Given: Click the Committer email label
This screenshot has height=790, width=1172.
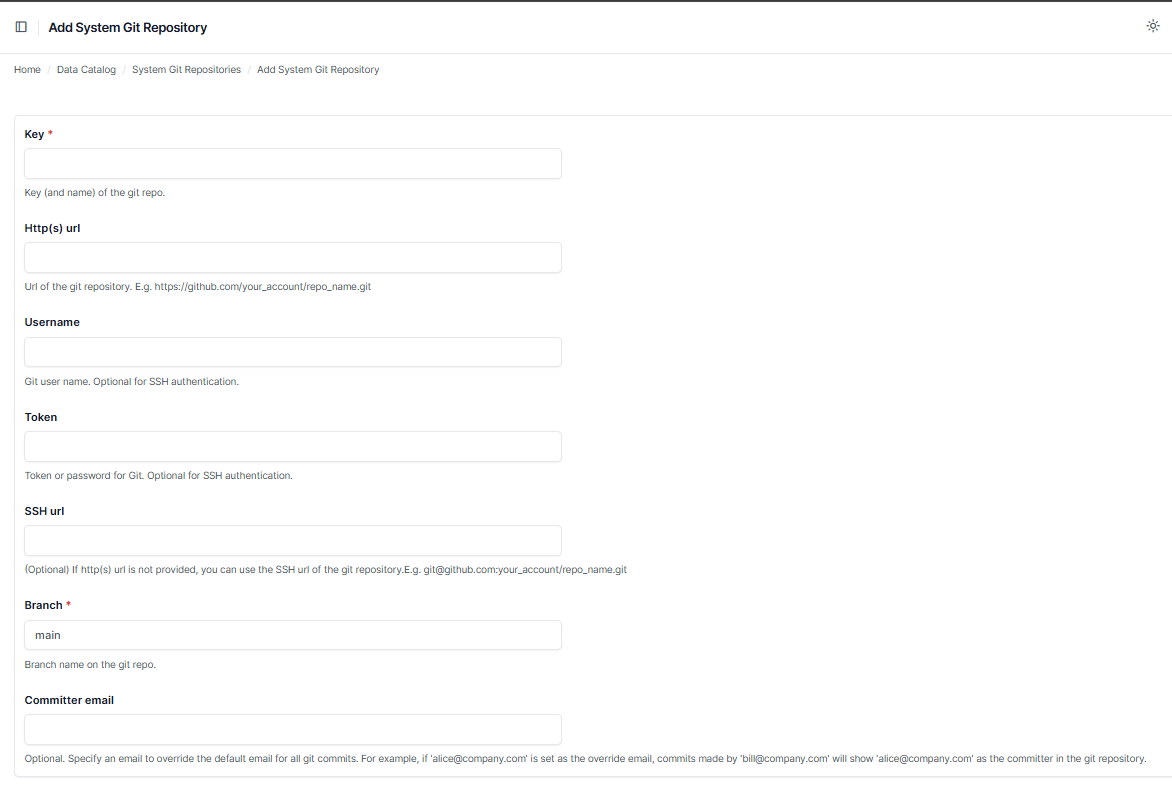Looking at the screenshot, I should click(69, 700).
